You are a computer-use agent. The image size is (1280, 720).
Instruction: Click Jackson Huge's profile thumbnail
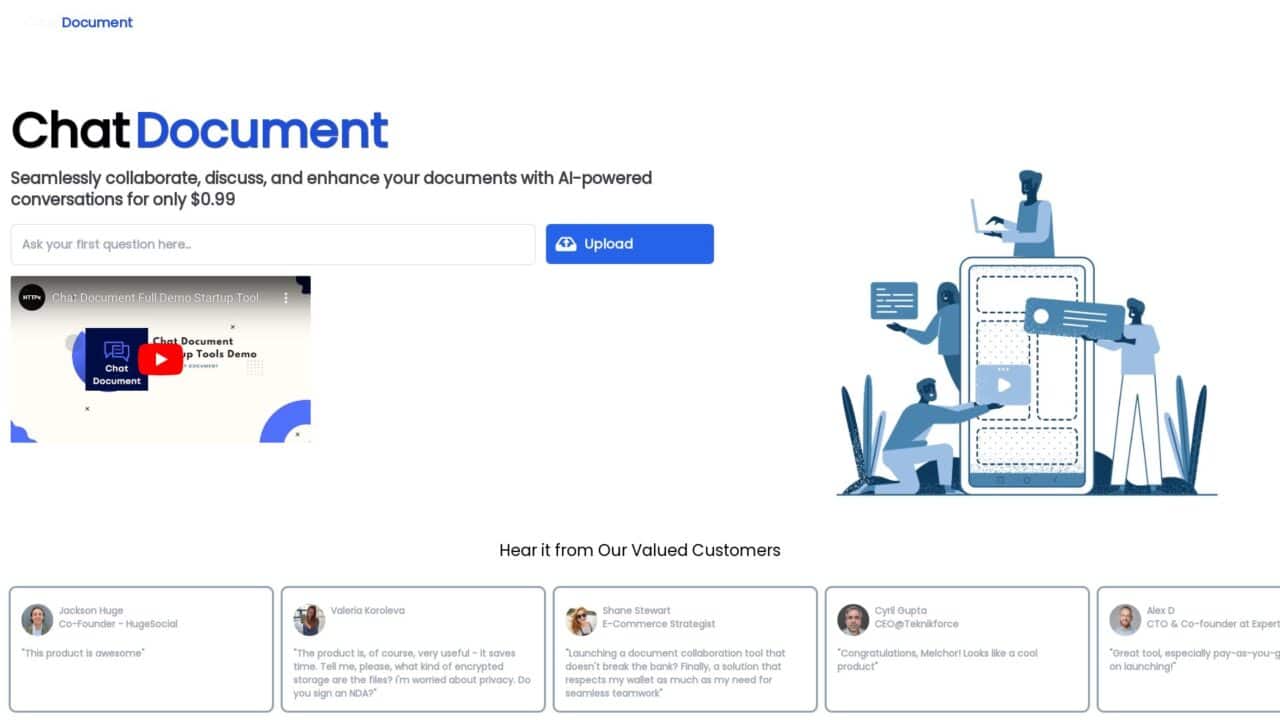(x=36, y=617)
